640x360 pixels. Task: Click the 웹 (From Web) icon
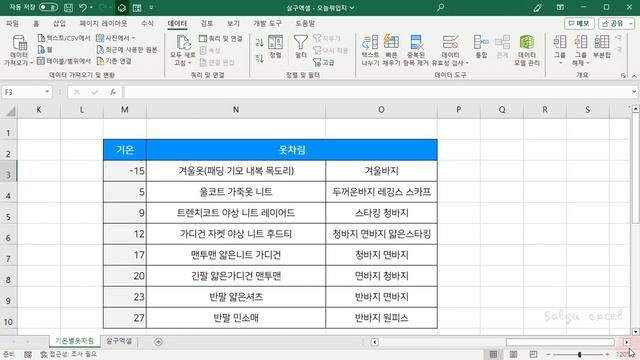[41, 50]
